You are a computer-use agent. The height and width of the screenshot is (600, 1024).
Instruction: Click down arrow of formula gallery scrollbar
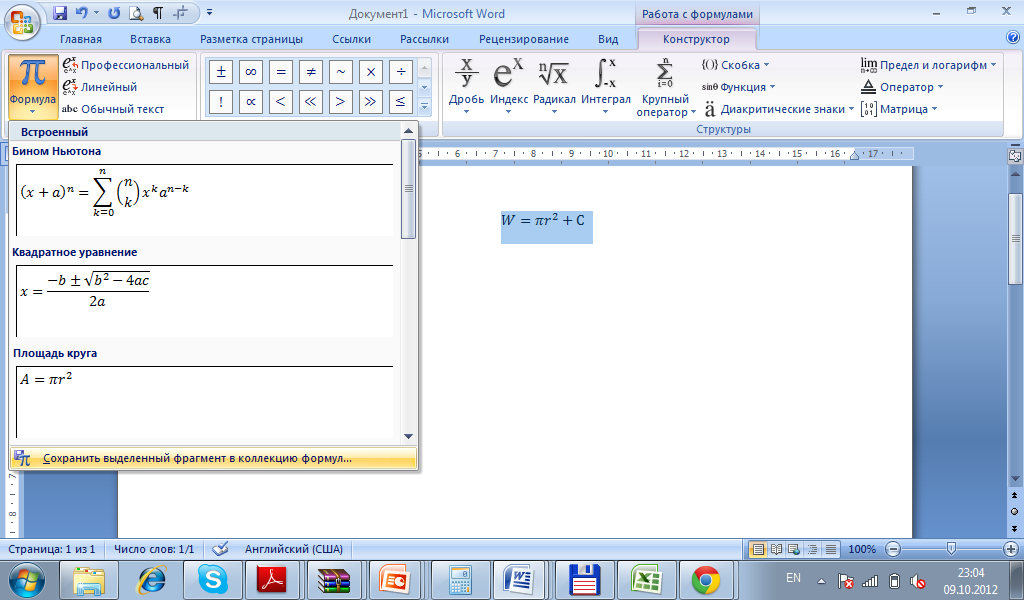(x=408, y=436)
